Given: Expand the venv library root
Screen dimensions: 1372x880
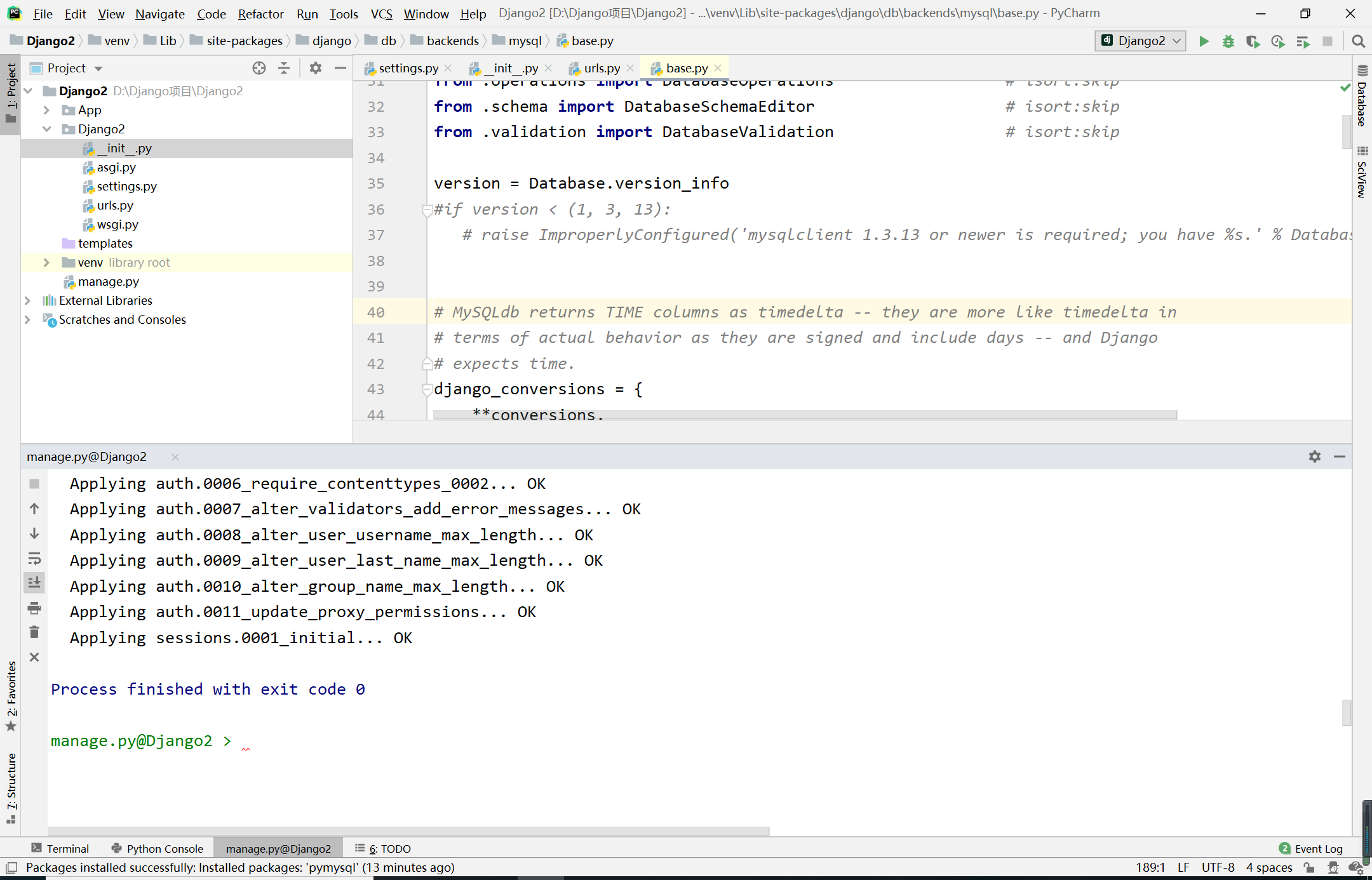Looking at the screenshot, I should pos(46,262).
